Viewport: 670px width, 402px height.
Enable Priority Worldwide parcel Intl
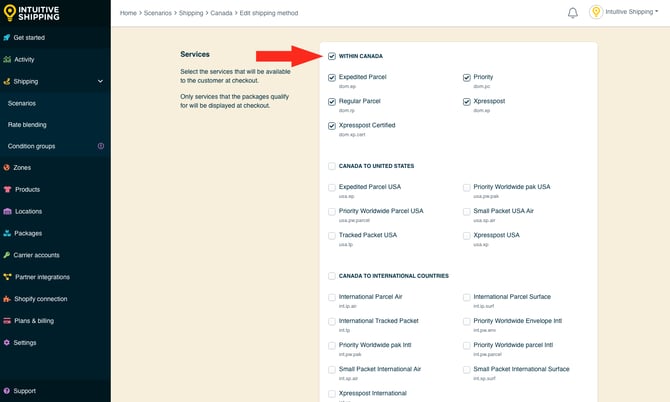point(467,346)
